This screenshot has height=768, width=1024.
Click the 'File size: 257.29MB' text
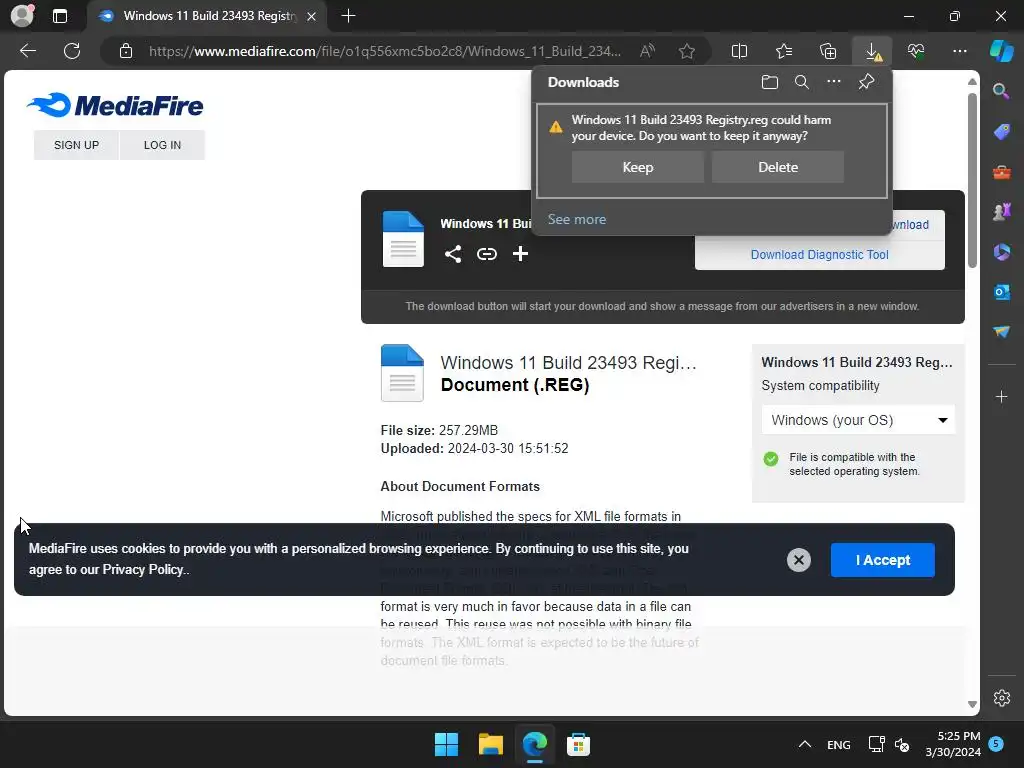click(x=439, y=430)
